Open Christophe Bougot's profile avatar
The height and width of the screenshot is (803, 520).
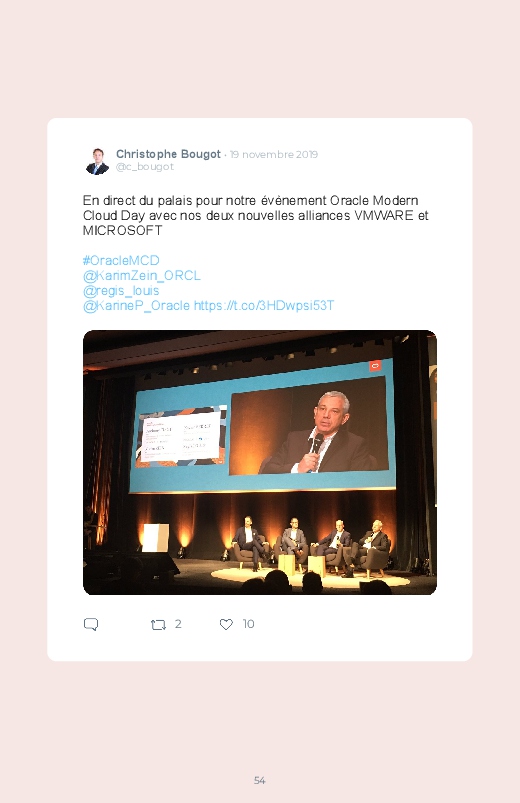pos(97,161)
